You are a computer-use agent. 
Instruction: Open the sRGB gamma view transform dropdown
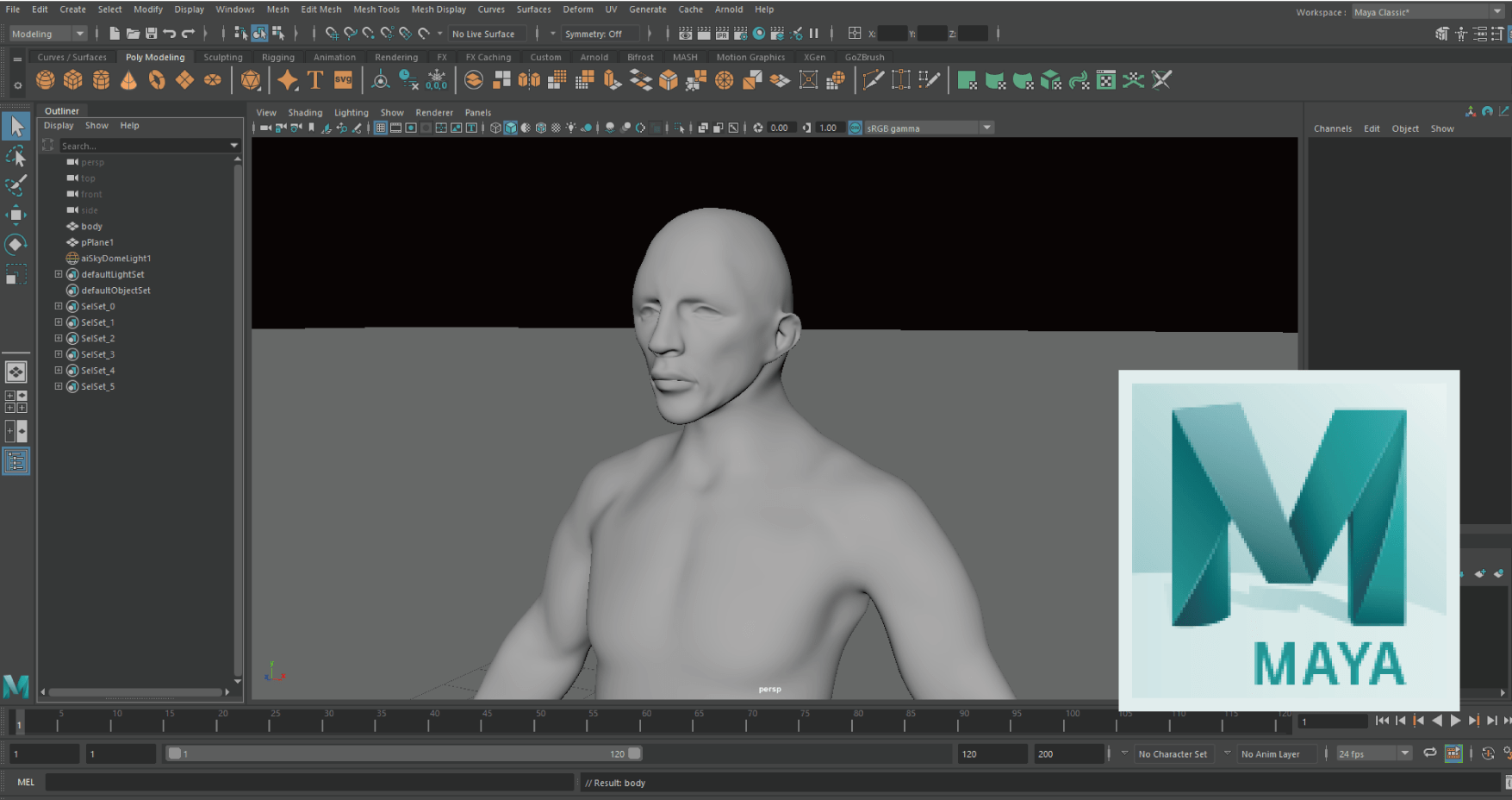(930, 128)
